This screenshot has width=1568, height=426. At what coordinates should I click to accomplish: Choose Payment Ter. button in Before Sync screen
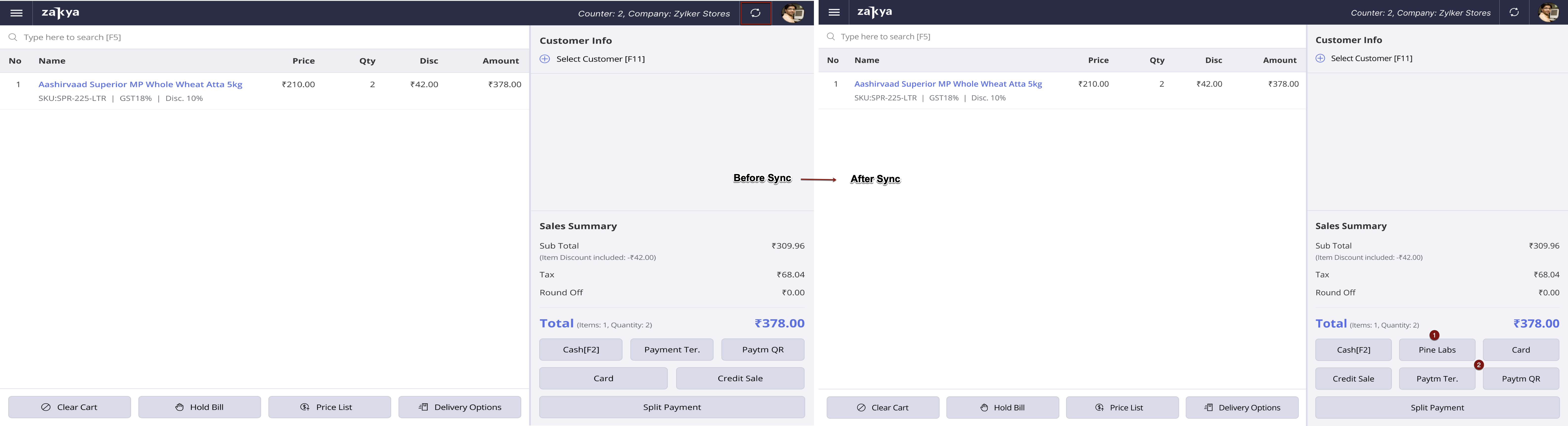(672, 350)
